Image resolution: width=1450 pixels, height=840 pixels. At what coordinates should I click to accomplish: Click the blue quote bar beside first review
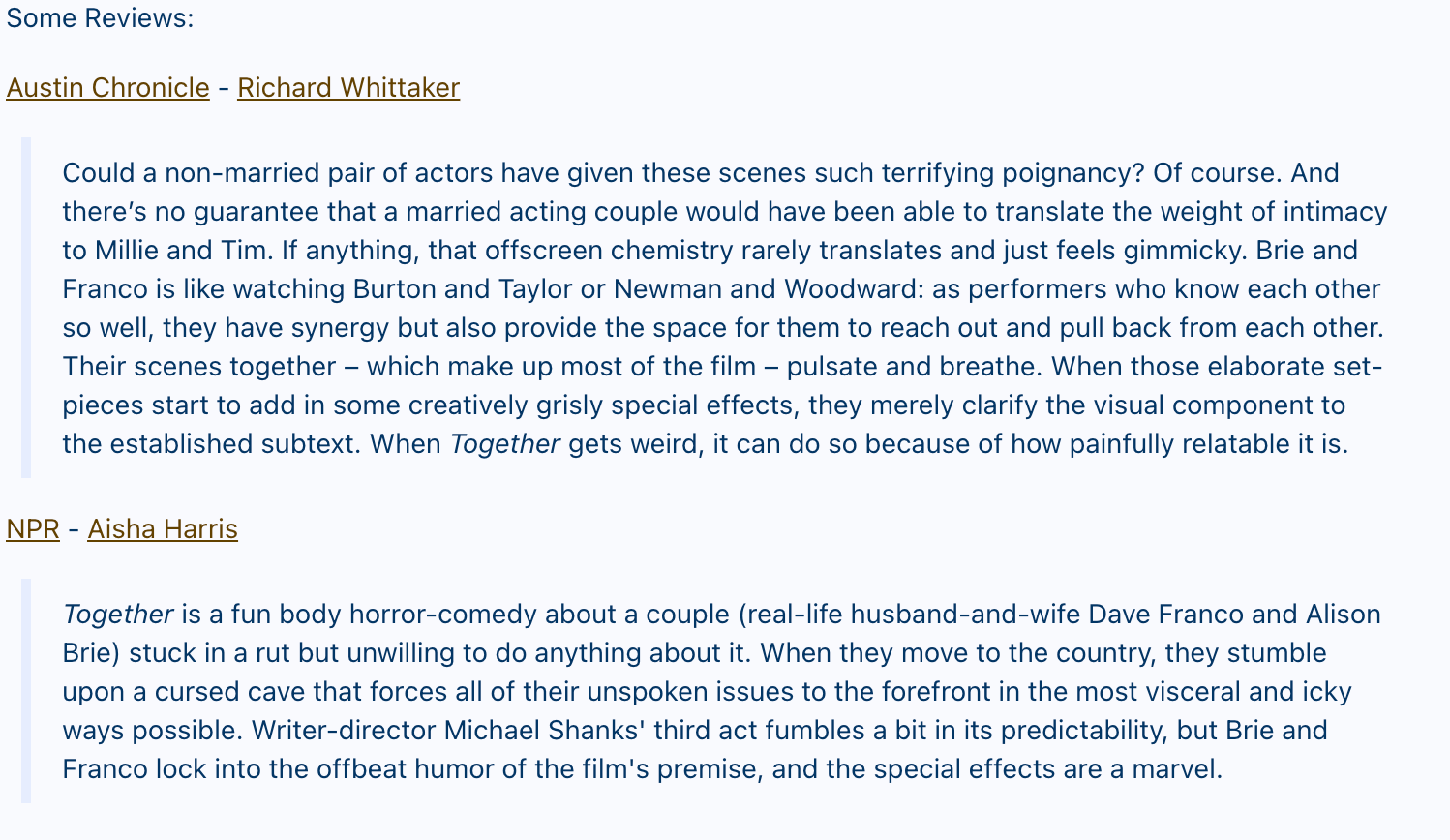[26, 308]
